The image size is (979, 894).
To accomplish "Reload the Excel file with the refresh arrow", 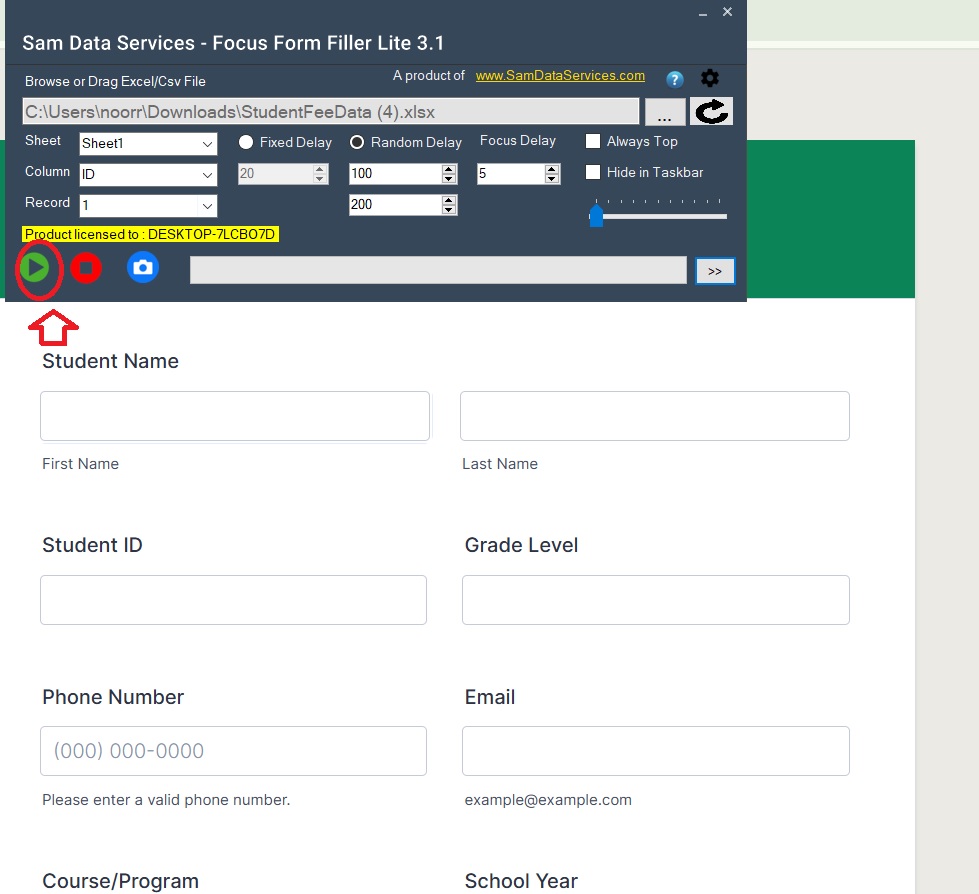I will click(x=712, y=112).
